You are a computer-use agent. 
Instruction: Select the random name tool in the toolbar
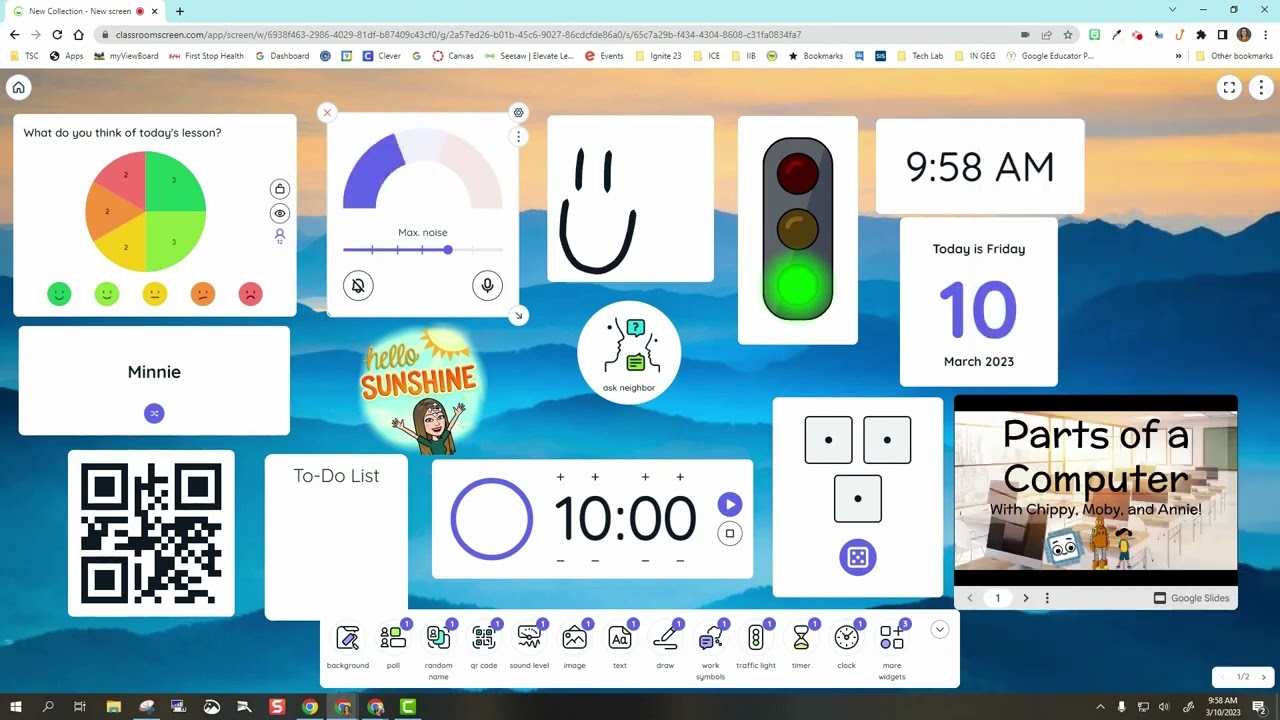(x=438, y=650)
